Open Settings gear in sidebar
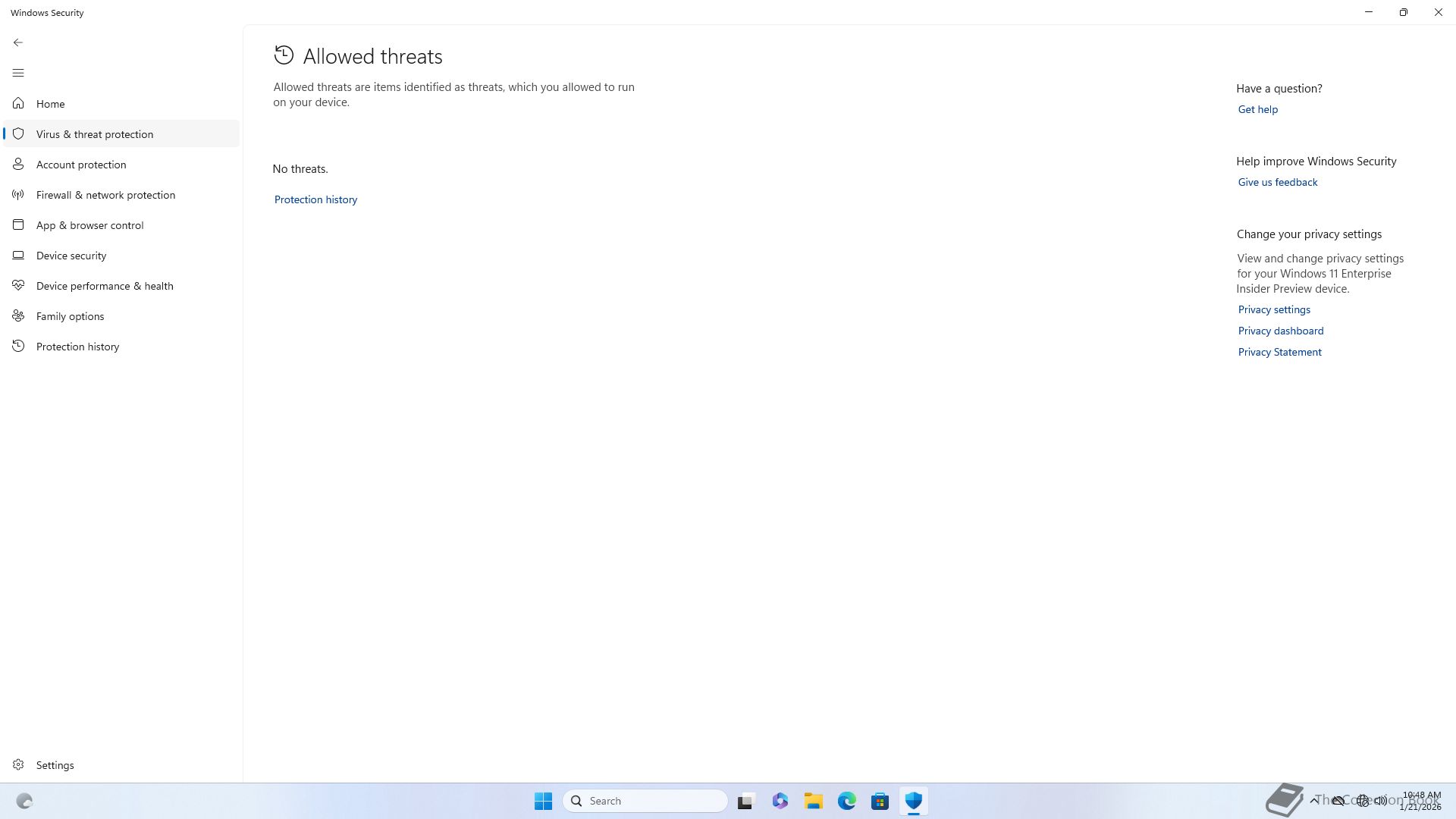 click(18, 765)
